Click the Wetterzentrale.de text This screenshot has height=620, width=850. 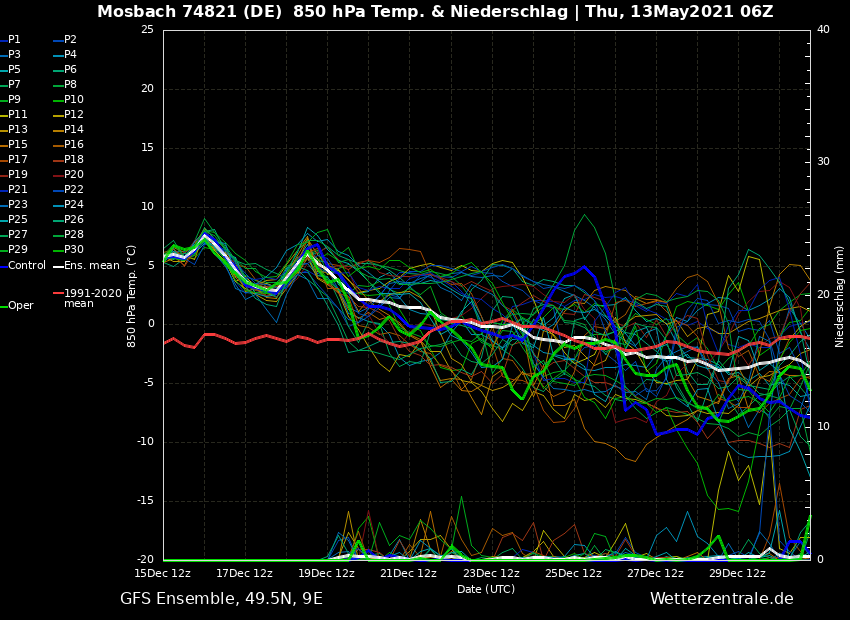coord(721,599)
